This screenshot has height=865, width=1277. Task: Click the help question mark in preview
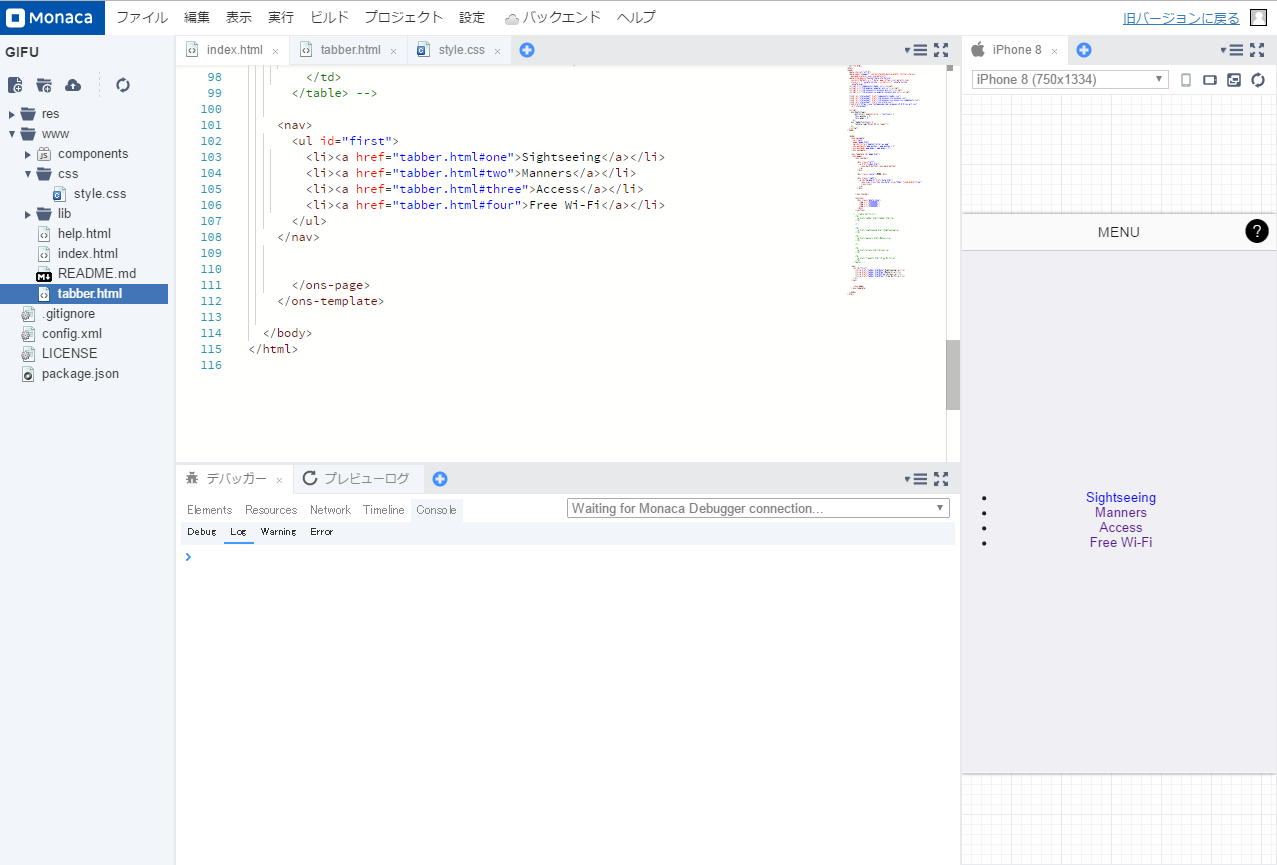coord(1257,232)
